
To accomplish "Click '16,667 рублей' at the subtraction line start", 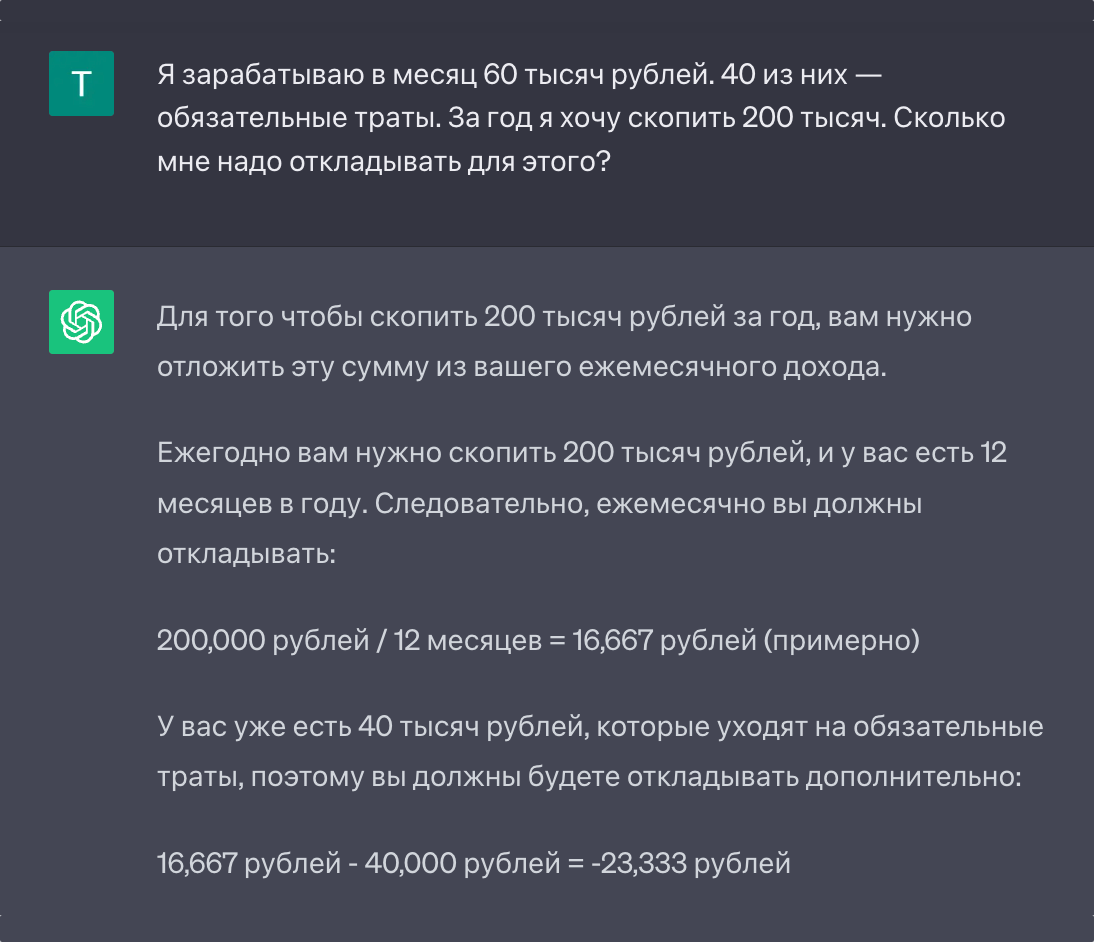I will (x=249, y=864).
